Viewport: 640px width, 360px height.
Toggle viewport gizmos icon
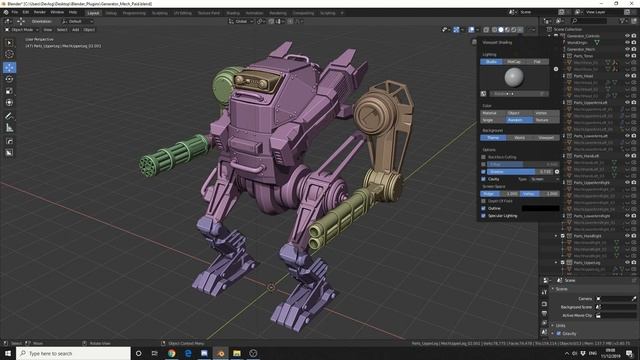tap(456, 30)
